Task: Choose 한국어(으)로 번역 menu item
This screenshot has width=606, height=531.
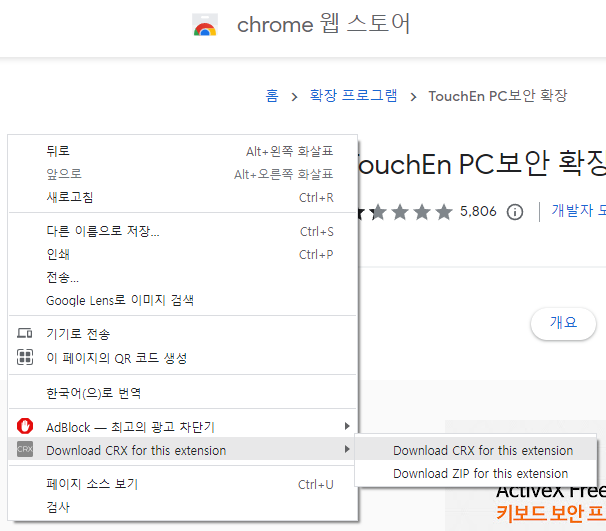Action: pyautogui.click(x=182, y=393)
